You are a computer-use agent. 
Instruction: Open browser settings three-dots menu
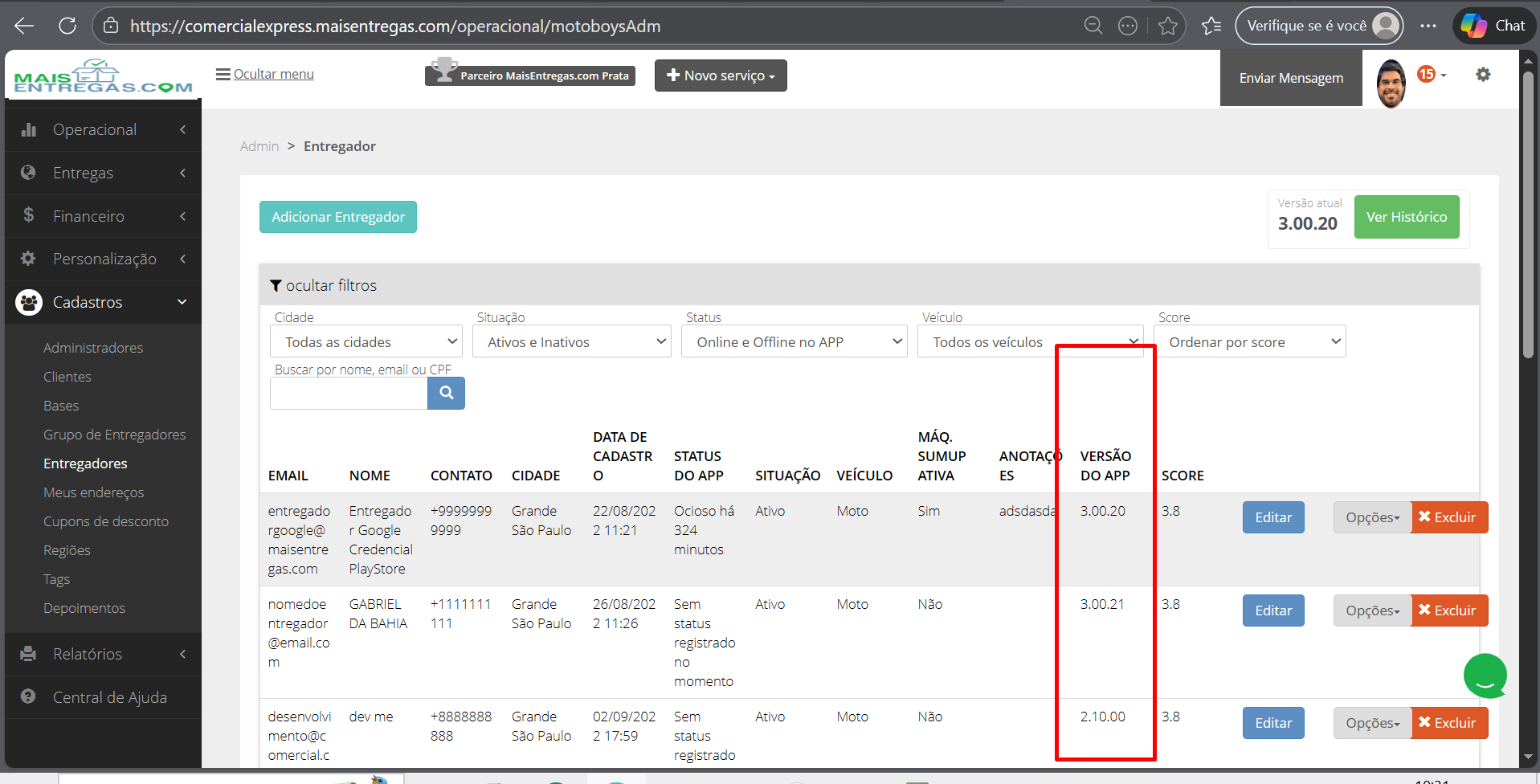[x=1428, y=26]
